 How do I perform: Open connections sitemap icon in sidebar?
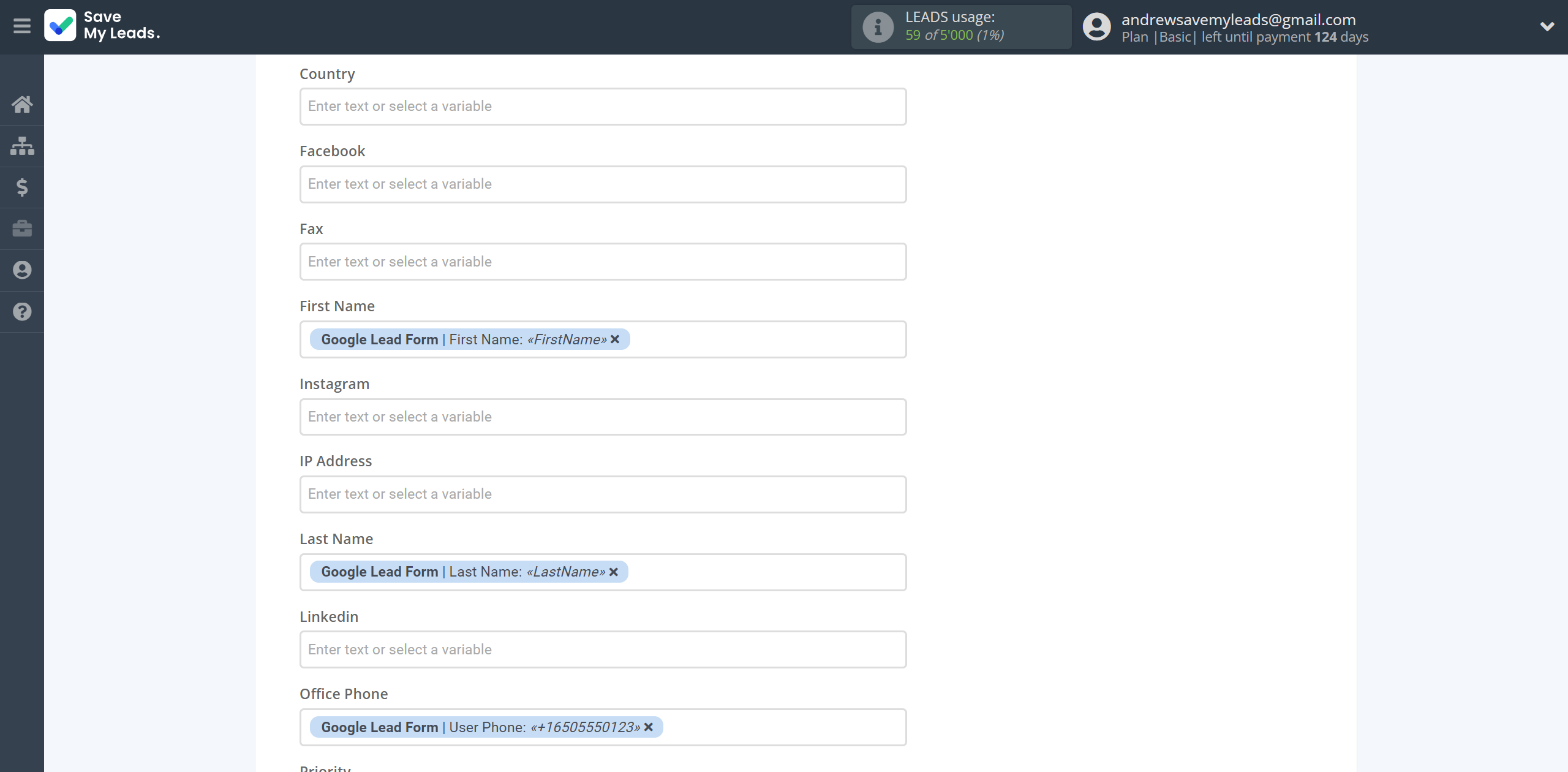(x=22, y=146)
